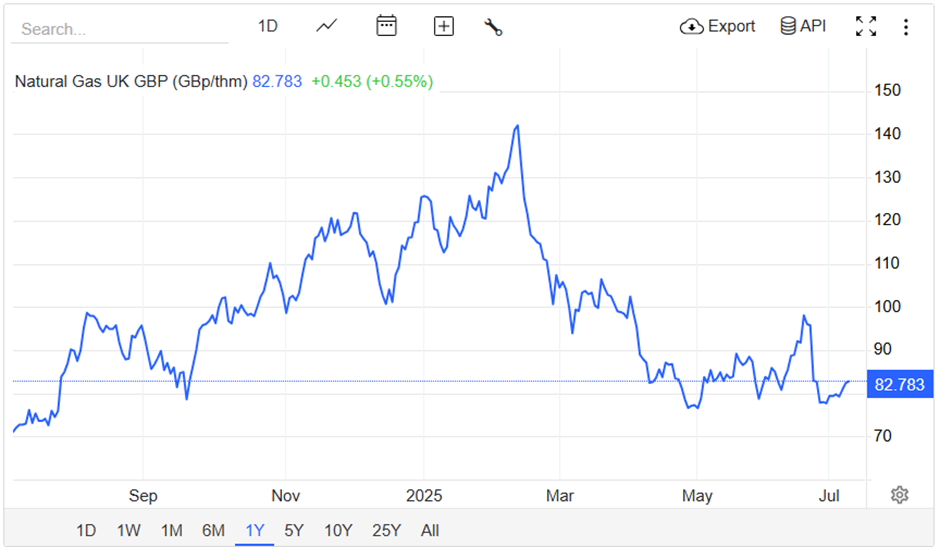Click the Mar label on time axis
The width and height of the screenshot is (940, 547).
pyautogui.click(x=560, y=496)
